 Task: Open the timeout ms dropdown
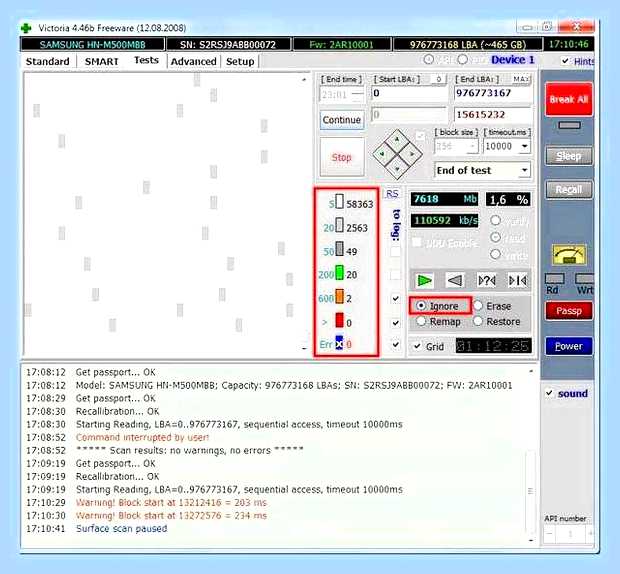(x=524, y=146)
